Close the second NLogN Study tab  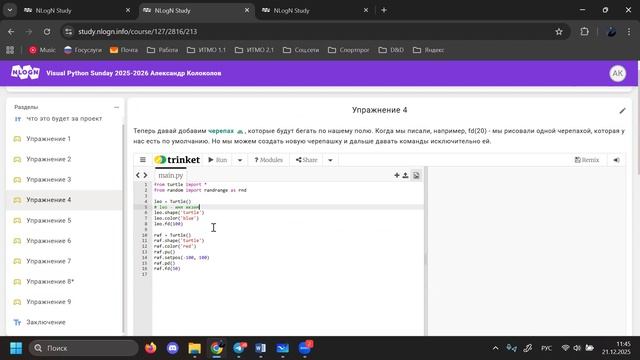pyautogui.click(x=247, y=11)
